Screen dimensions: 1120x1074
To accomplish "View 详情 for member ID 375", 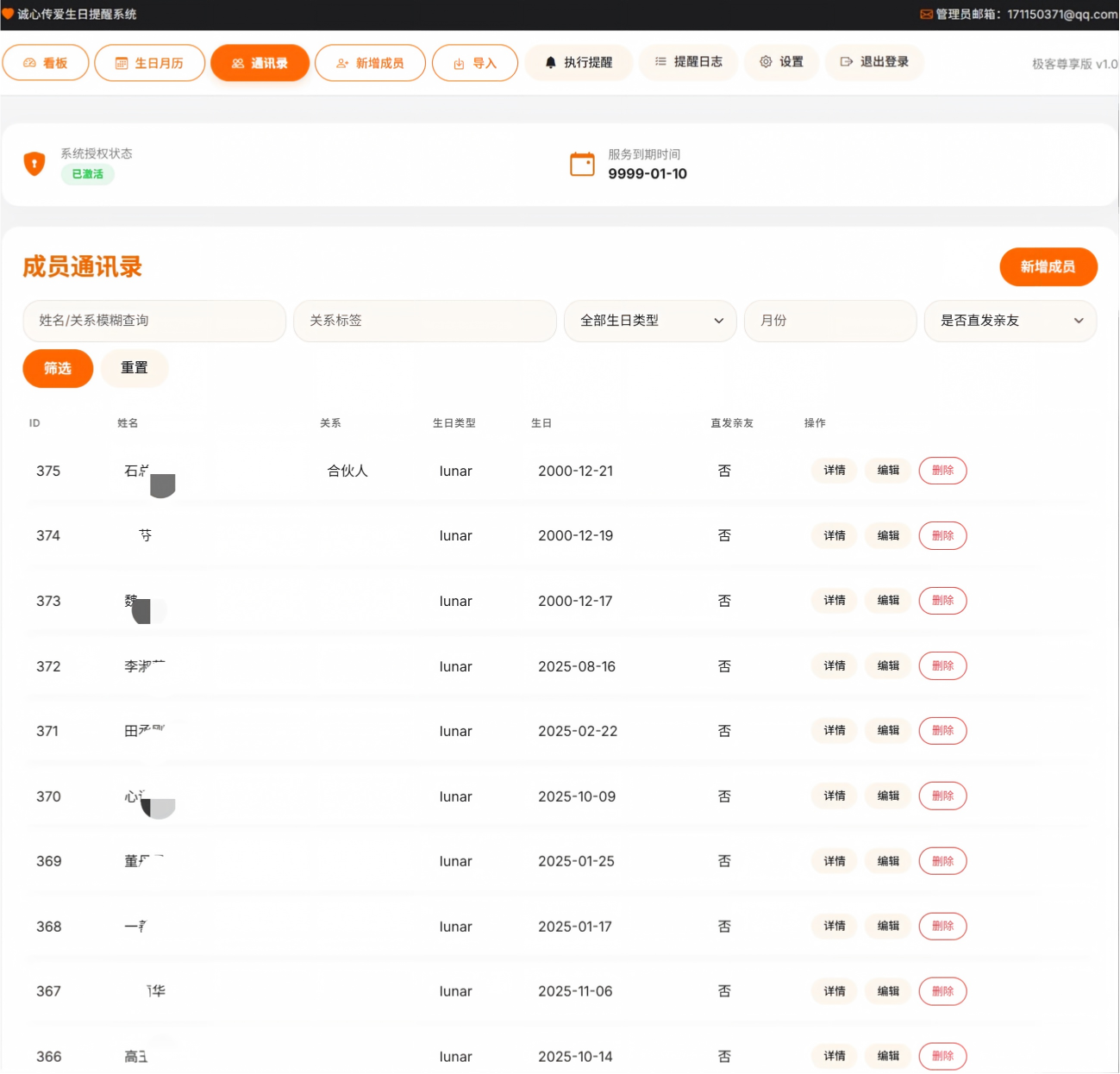I will pos(835,471).
